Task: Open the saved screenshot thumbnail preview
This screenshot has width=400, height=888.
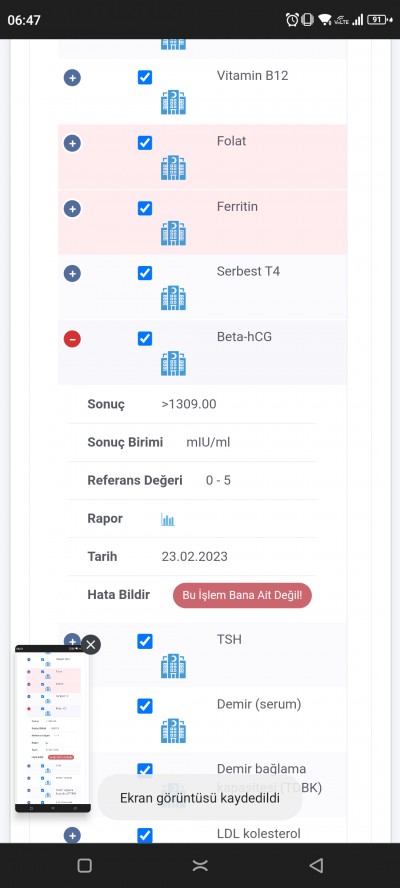Action: 53,729
